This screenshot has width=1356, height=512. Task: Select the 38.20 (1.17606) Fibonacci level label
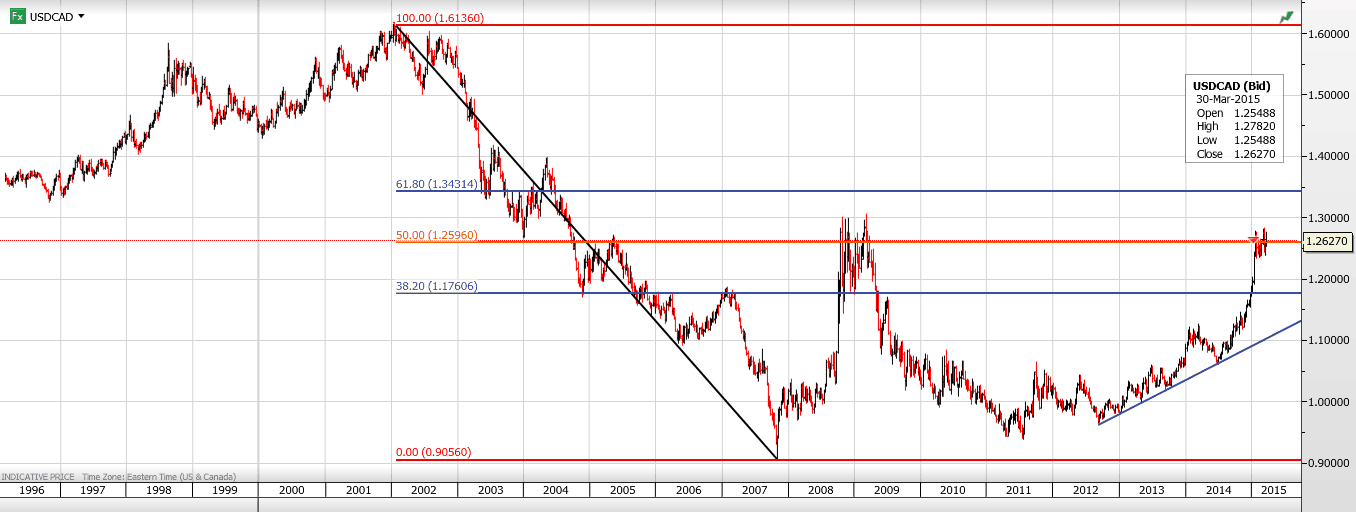436,286
